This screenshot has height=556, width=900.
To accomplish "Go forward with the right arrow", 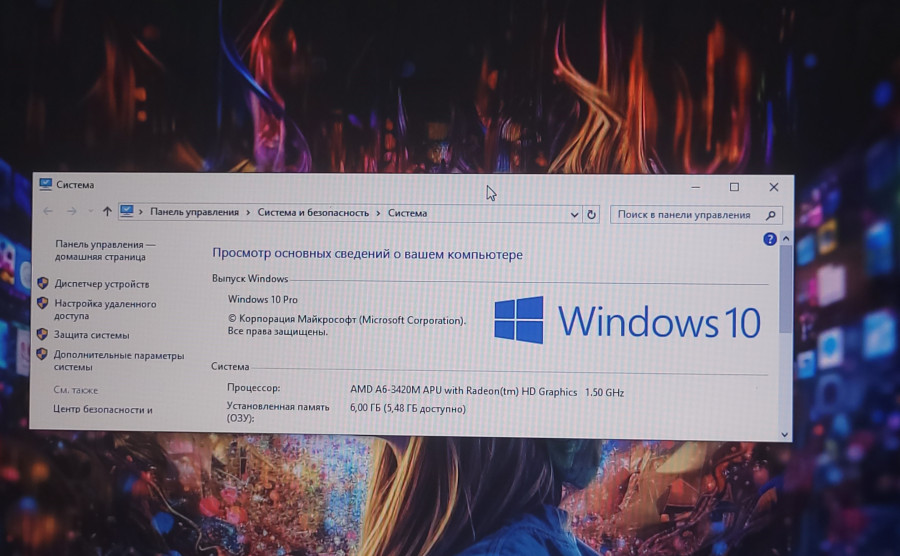I will [x=72, y=211].
